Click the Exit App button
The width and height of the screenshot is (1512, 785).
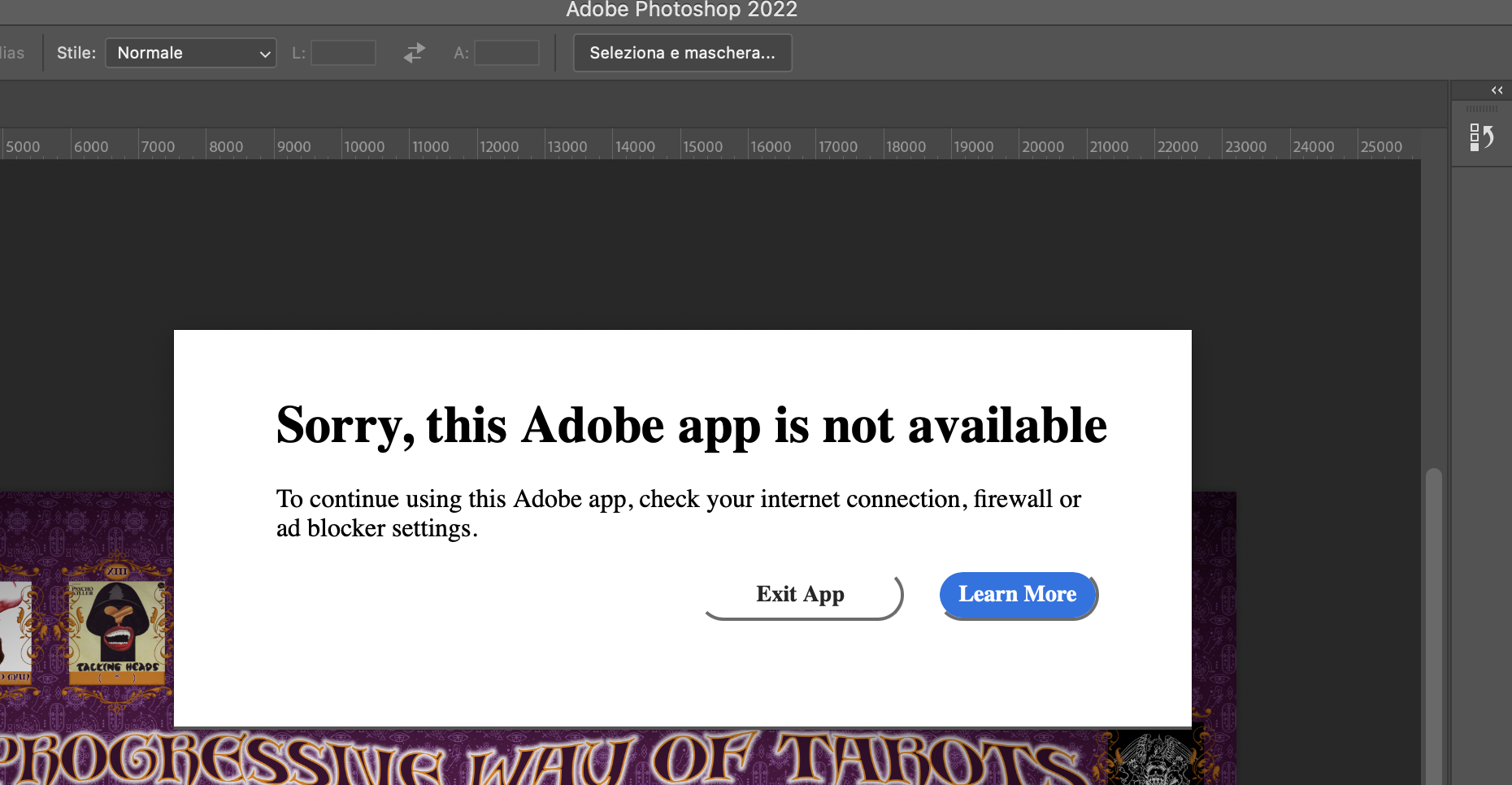point(803,595)
